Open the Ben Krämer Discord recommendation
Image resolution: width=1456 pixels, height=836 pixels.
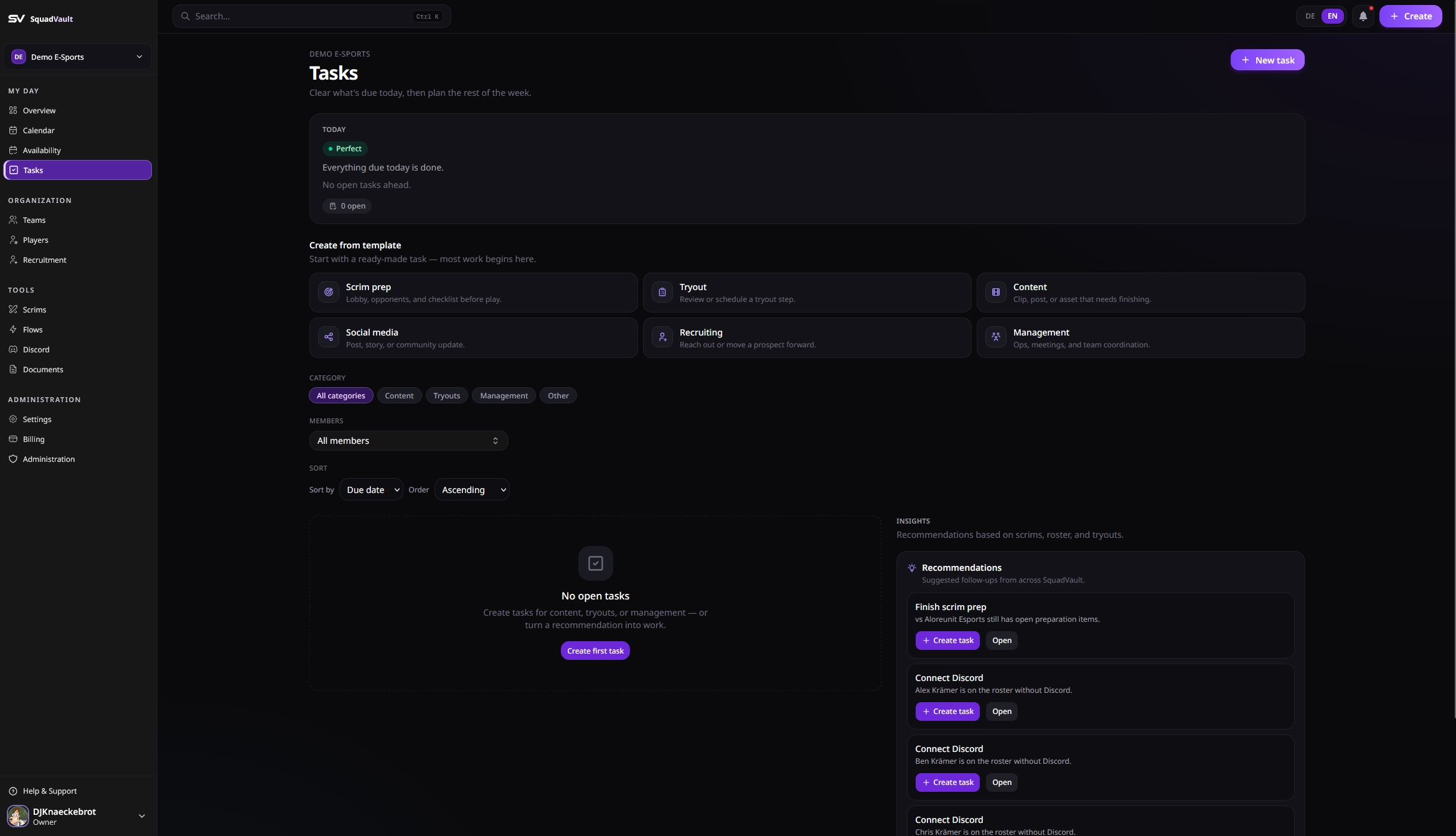click(1002, 782)
